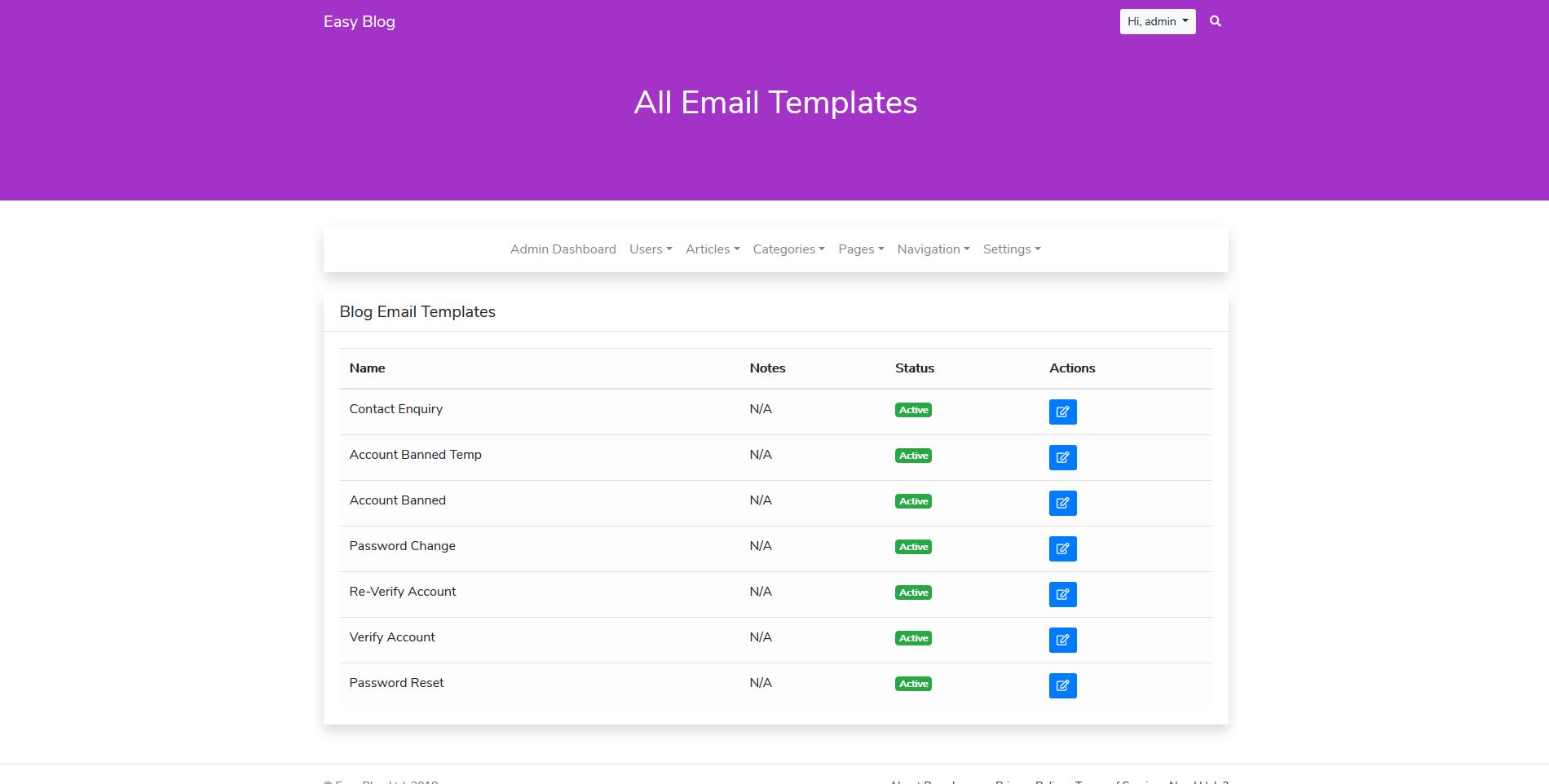Screen dimensions: 1549x784
Task: Expand the Settings menu
Action: point(1011,249)
